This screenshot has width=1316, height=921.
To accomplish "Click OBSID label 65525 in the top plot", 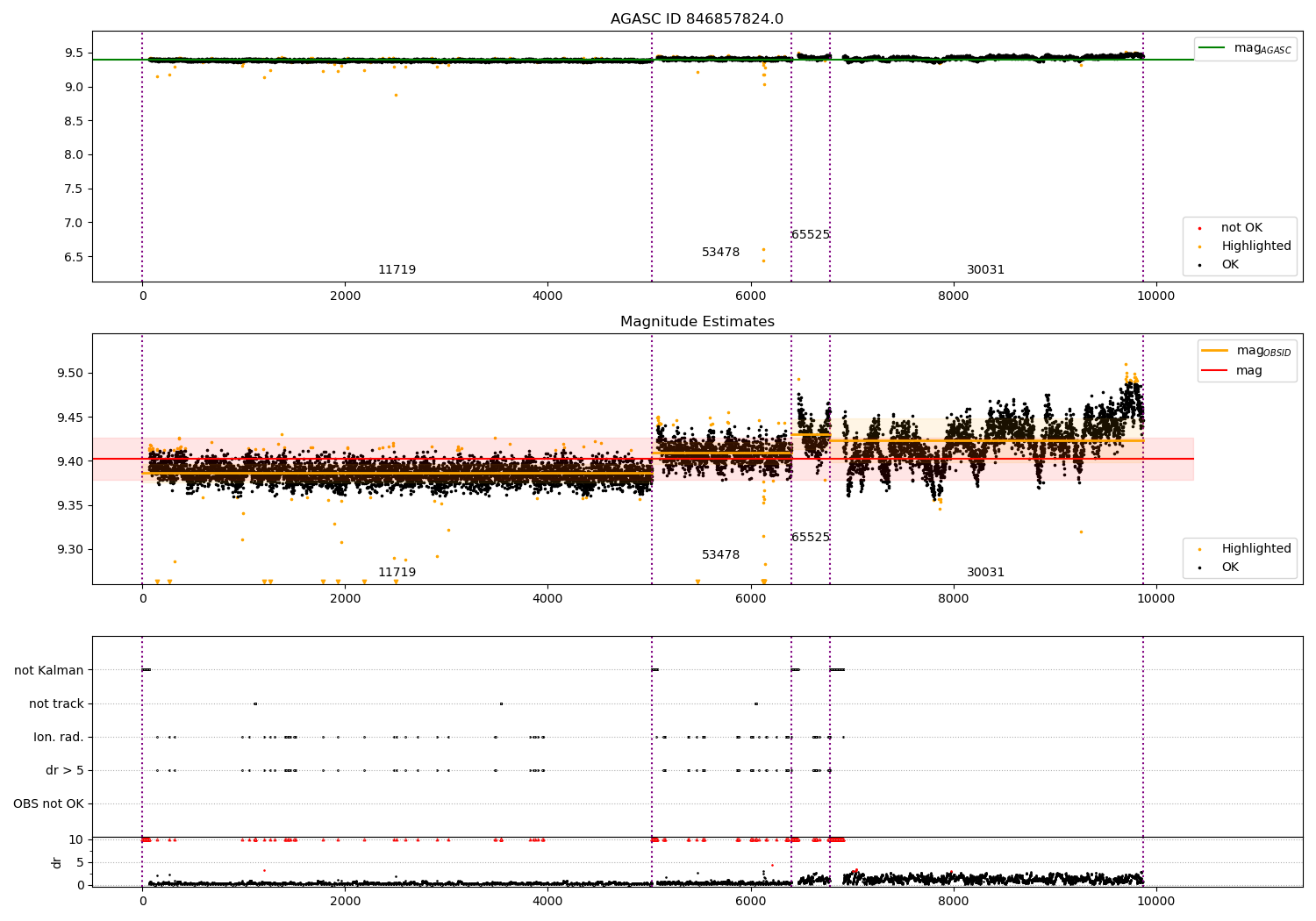I will (811, 235).
